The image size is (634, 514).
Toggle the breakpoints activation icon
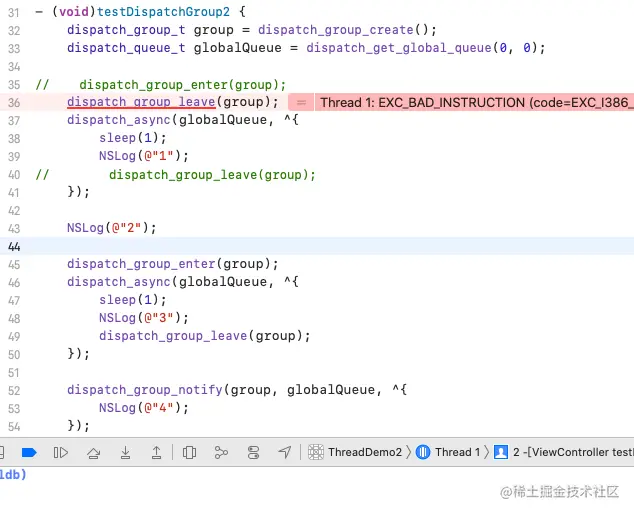click(x=29, y=452)
